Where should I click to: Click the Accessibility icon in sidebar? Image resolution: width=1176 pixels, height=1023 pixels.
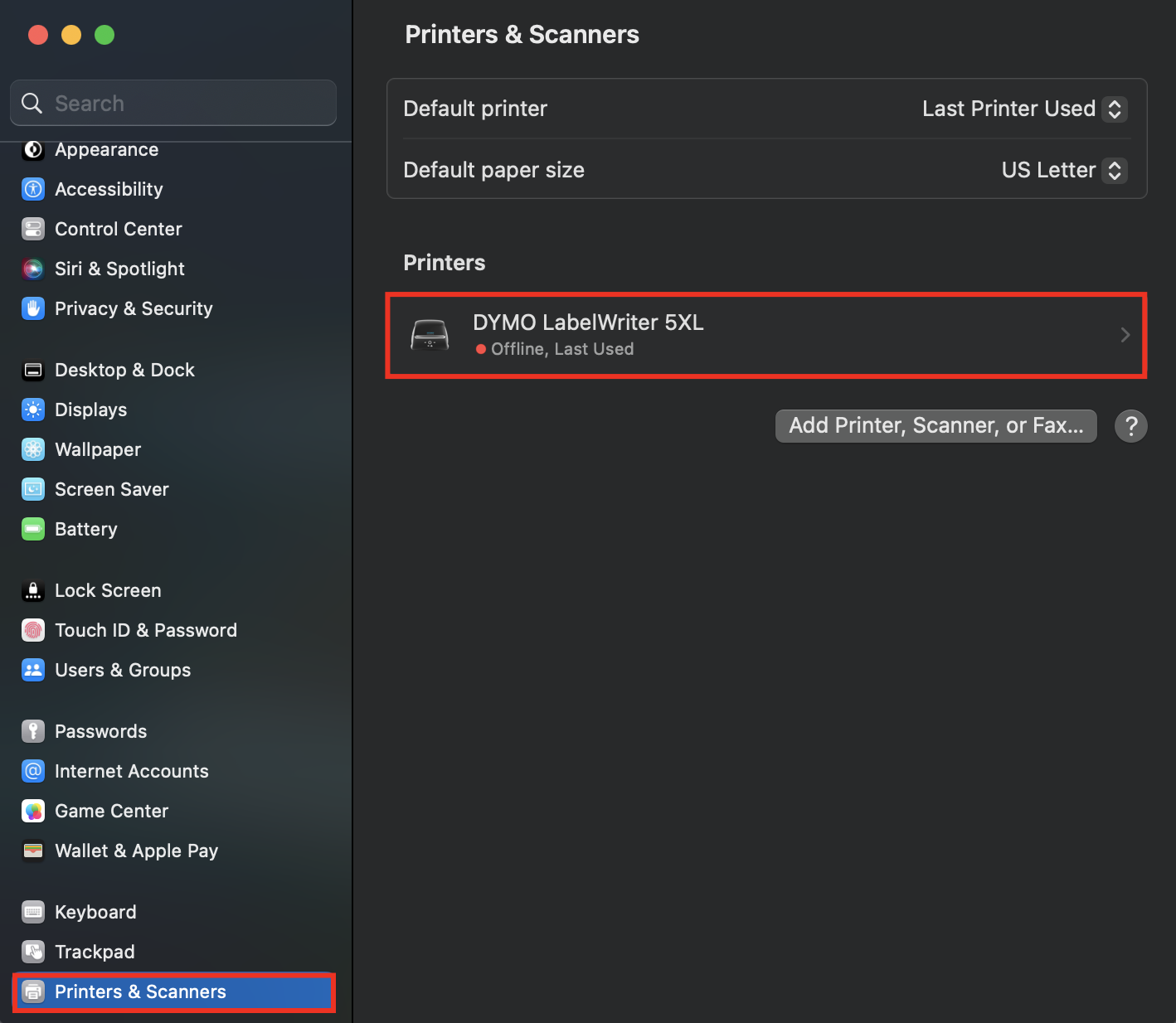[33, 189]
